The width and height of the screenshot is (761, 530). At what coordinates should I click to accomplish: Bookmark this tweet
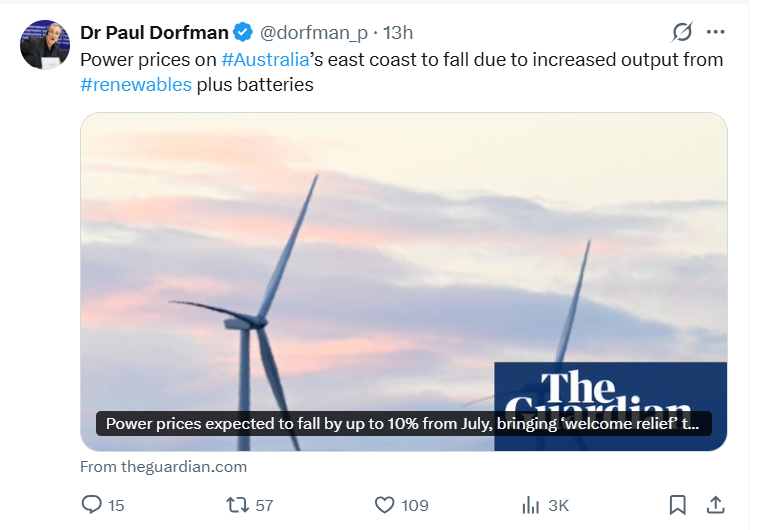pos(677,505)
